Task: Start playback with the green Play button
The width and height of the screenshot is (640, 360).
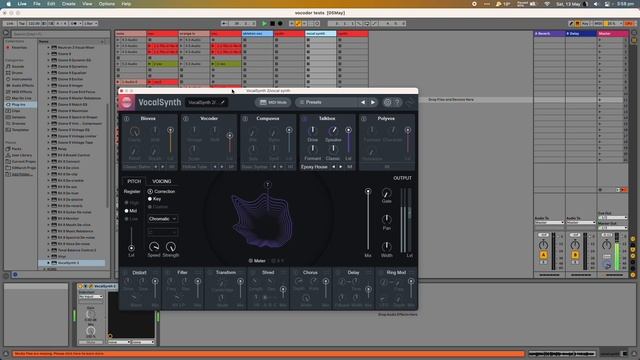Action: click(x=264, y=24)
